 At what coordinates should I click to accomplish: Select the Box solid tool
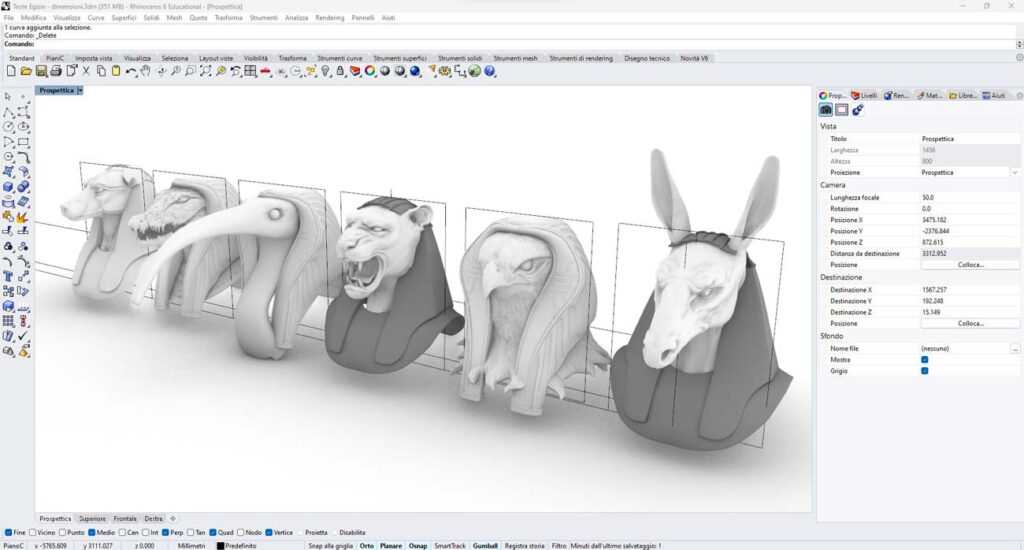click(x=8, y=187)
